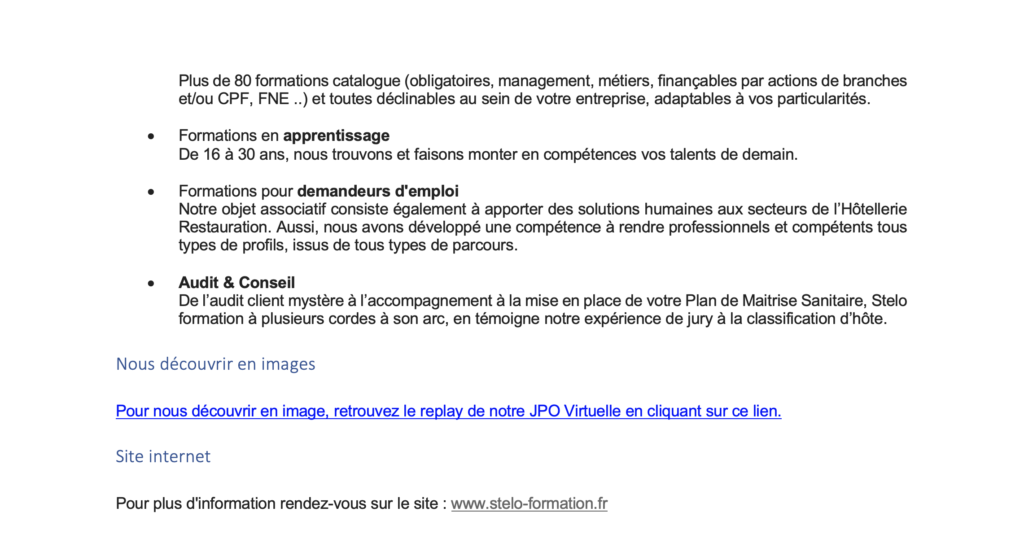
Task: Click the "Site internet" heading
Action: (x=163, y=457)
